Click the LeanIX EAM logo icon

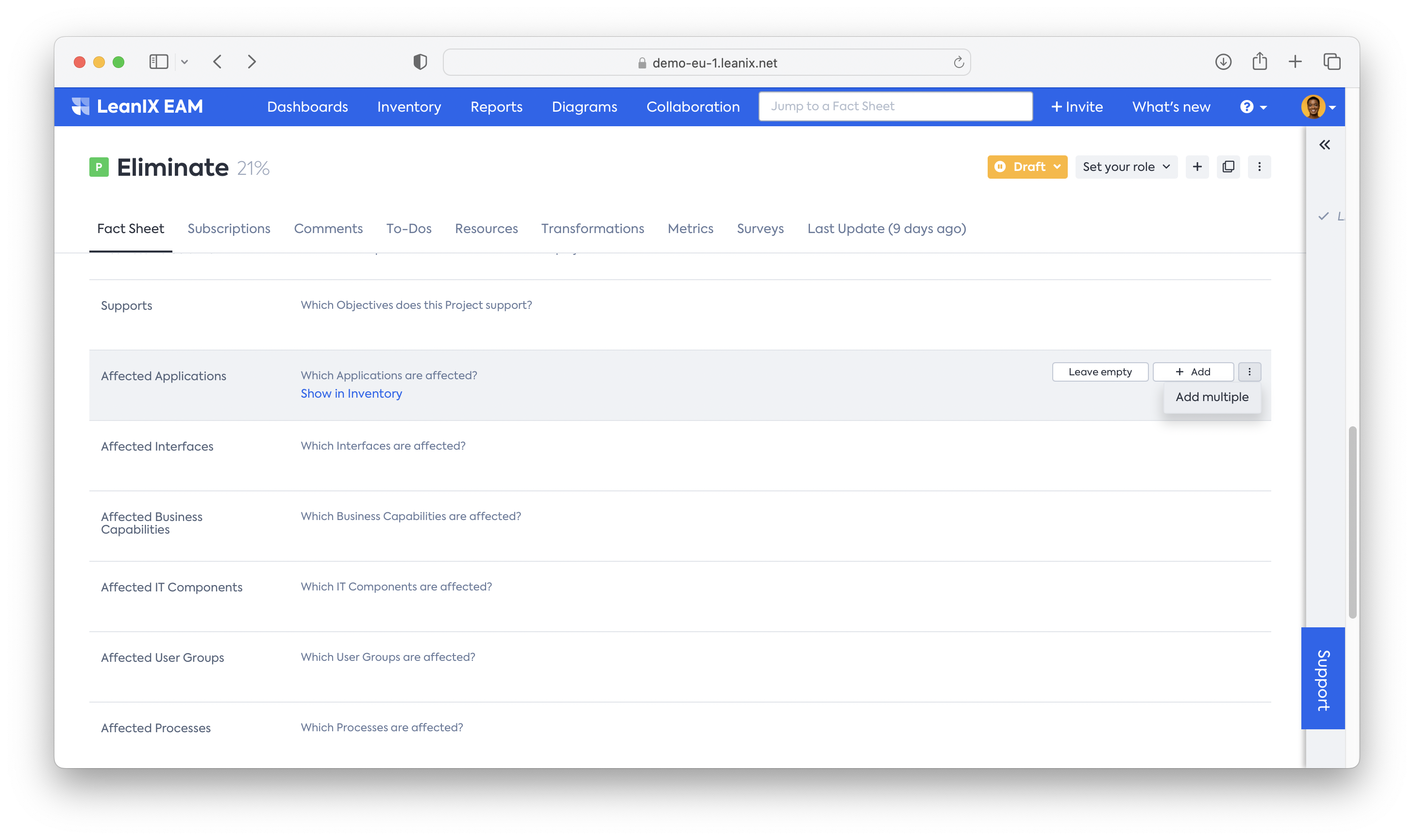pos(81,106)
